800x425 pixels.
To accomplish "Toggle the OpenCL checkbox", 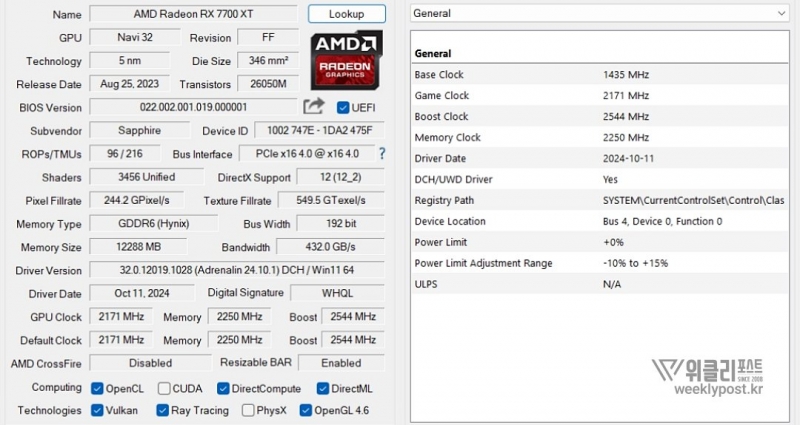I will point(97,388).
